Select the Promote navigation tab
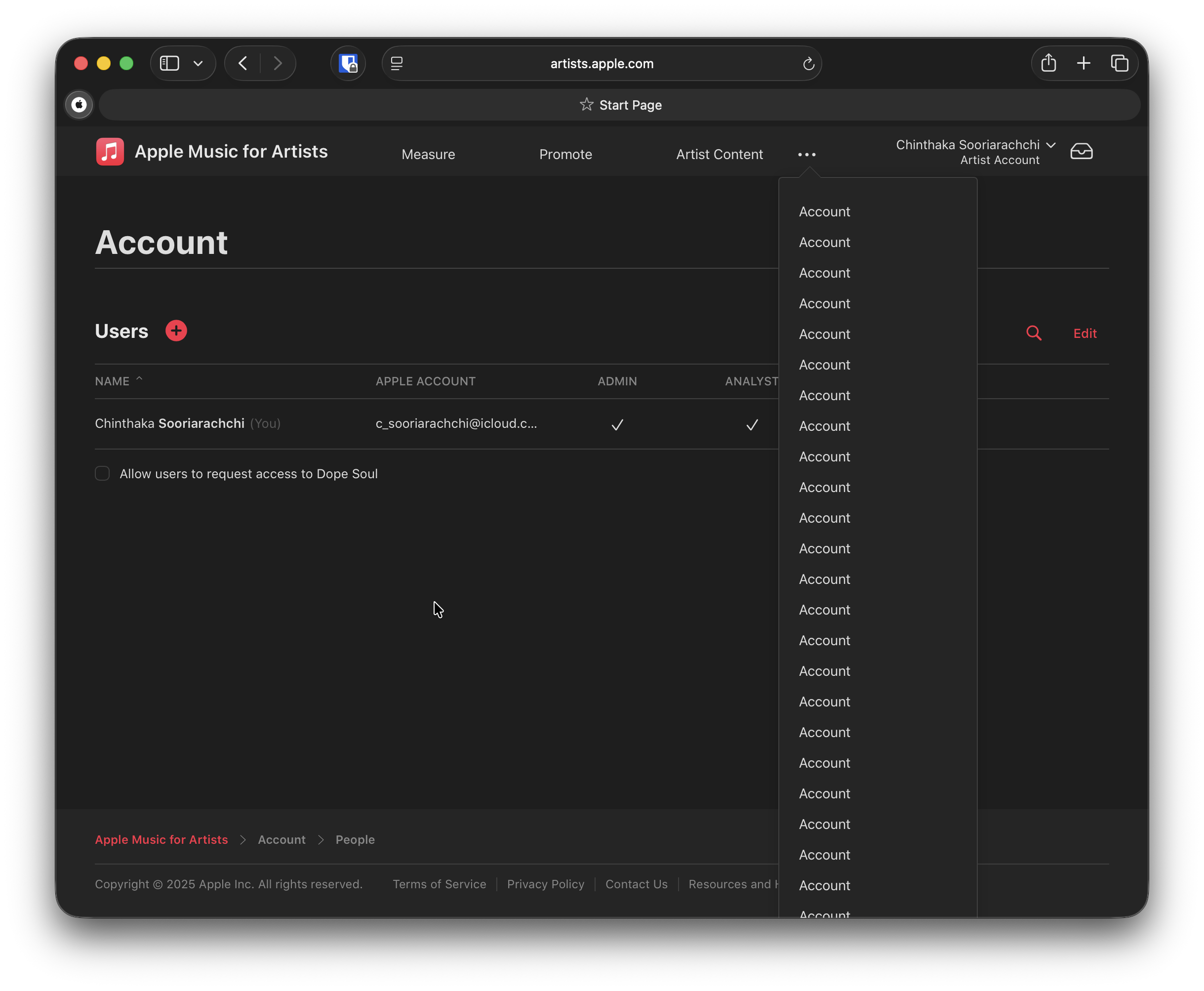 pyautogui.click(x=565, y=155)
